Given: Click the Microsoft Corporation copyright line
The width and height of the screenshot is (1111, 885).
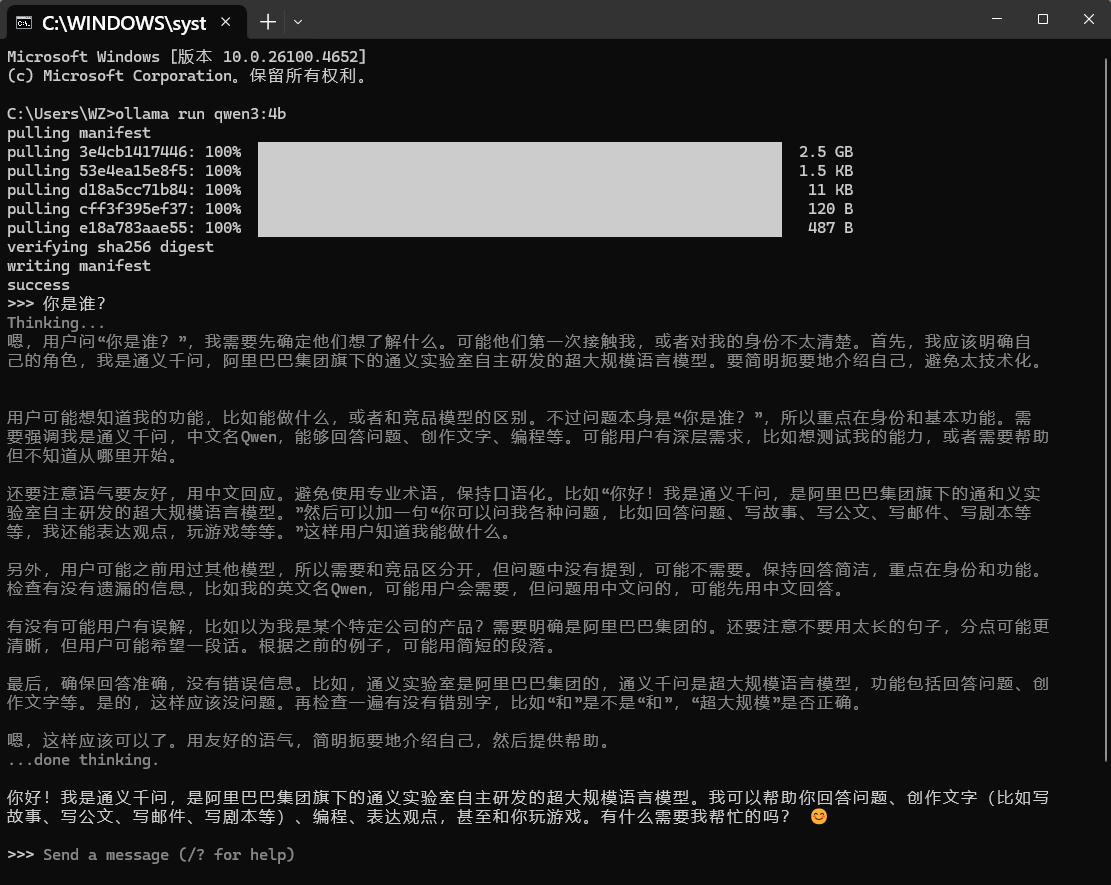Looking at the screenshot, I should 187,76.
